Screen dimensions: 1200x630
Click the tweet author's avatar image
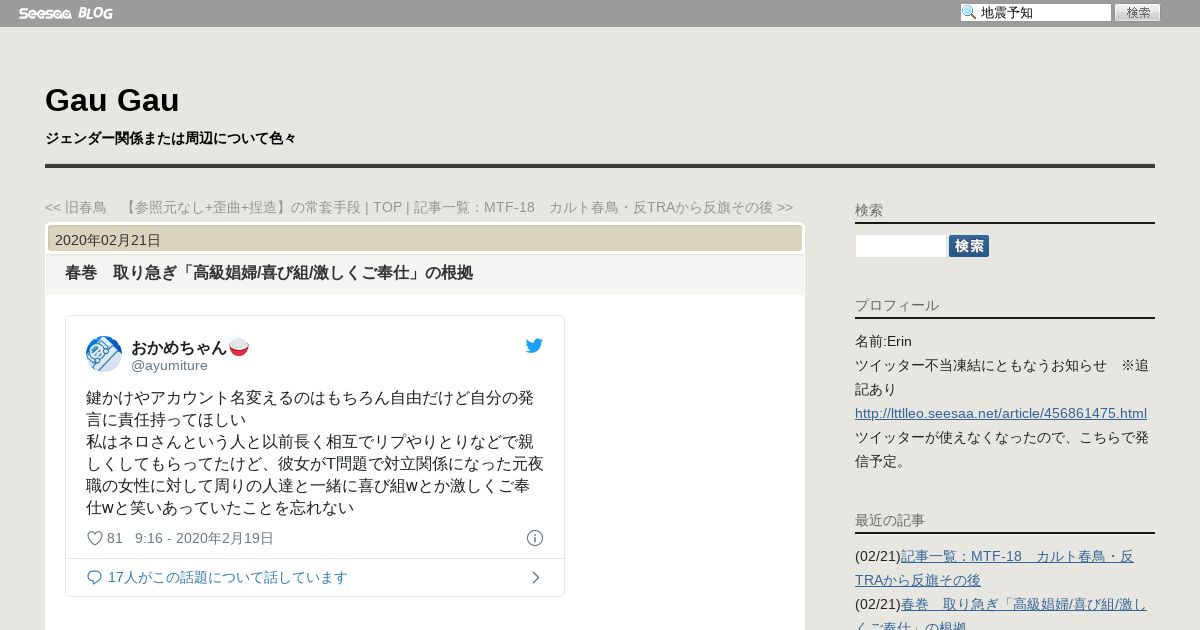click(x=104, y=354)
